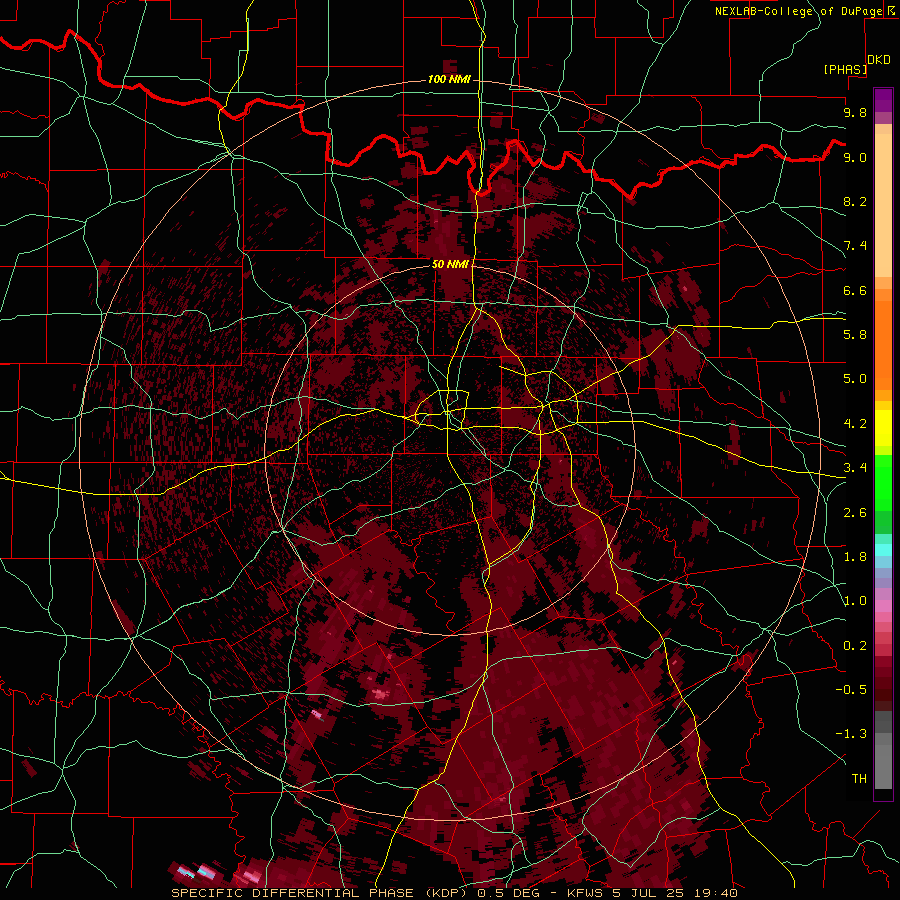Click the 7.4 scale value
The image size is (900, 900).
[x=855, y=246]
